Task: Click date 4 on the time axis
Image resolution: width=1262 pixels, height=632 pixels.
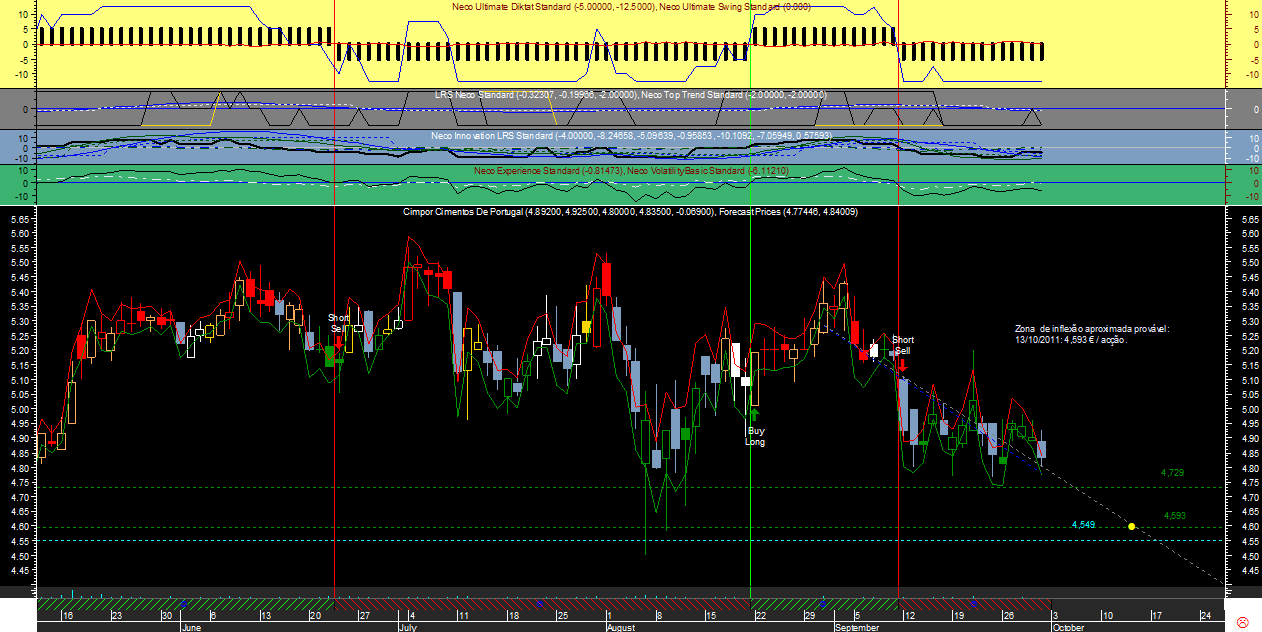Action: [412, 615]
